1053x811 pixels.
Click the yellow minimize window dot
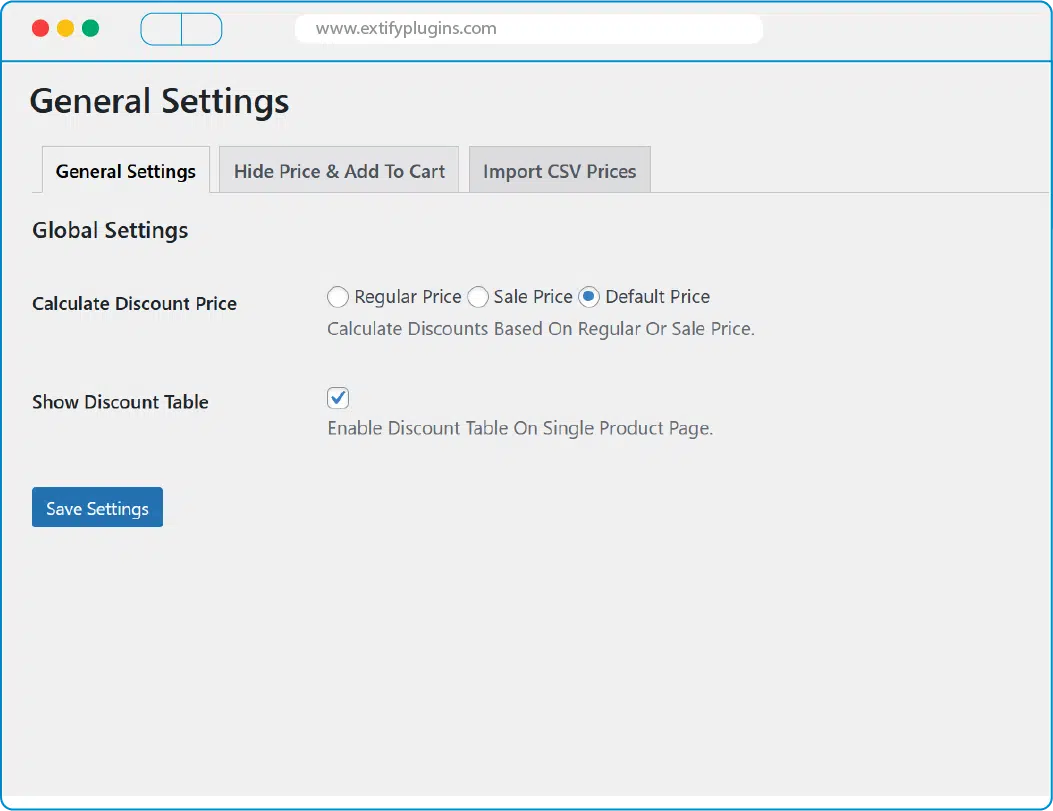(x=65, y=28)
